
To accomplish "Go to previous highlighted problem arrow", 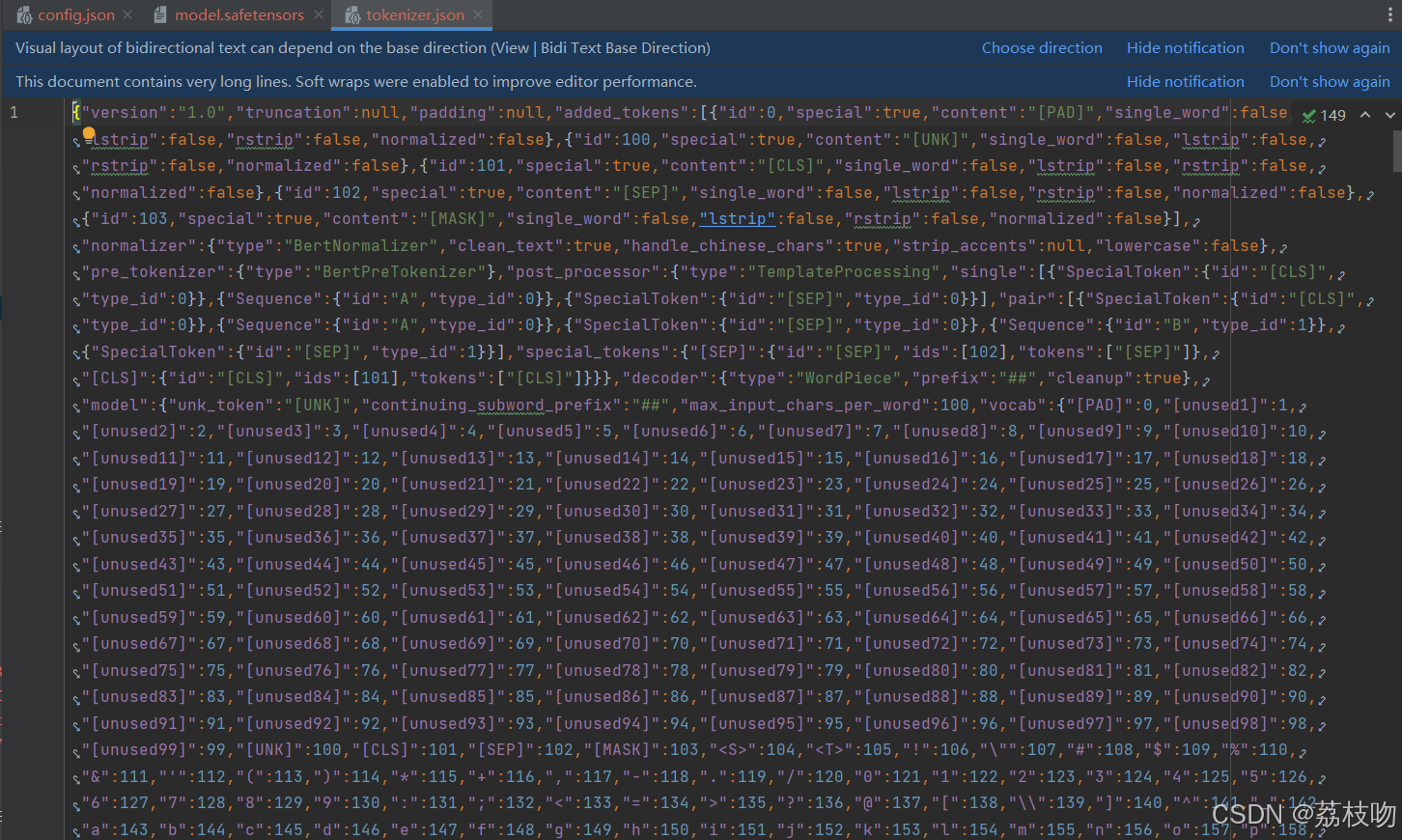I will 1365,115.
